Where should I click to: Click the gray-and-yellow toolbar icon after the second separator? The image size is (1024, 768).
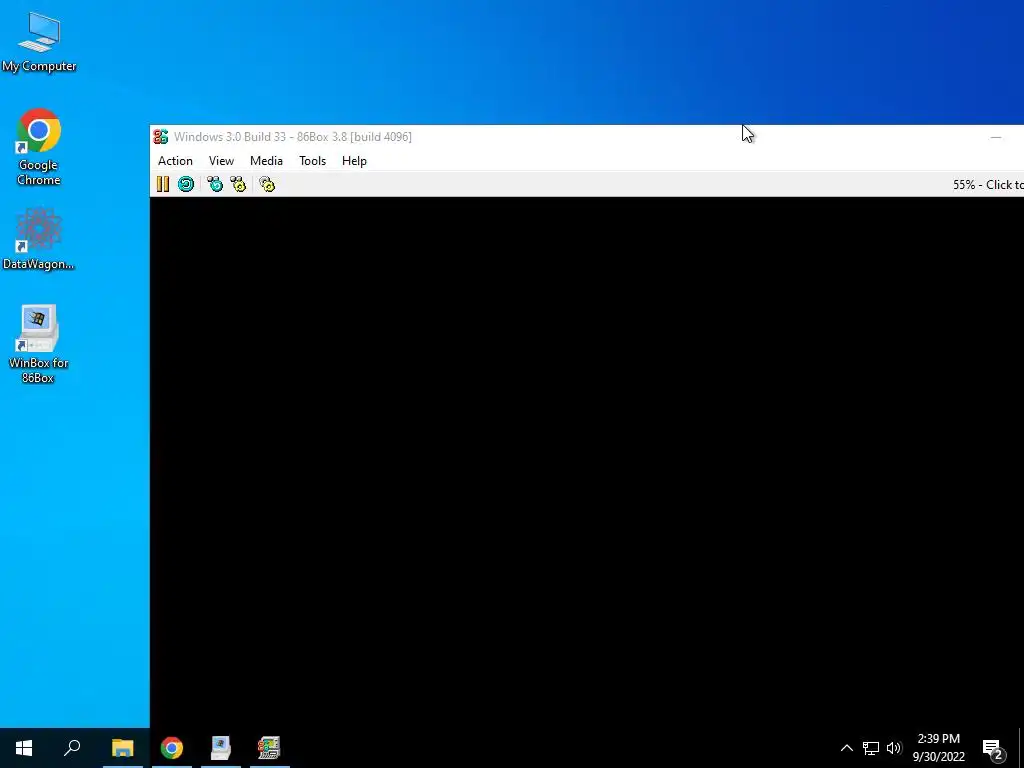(x=267, y=184)
